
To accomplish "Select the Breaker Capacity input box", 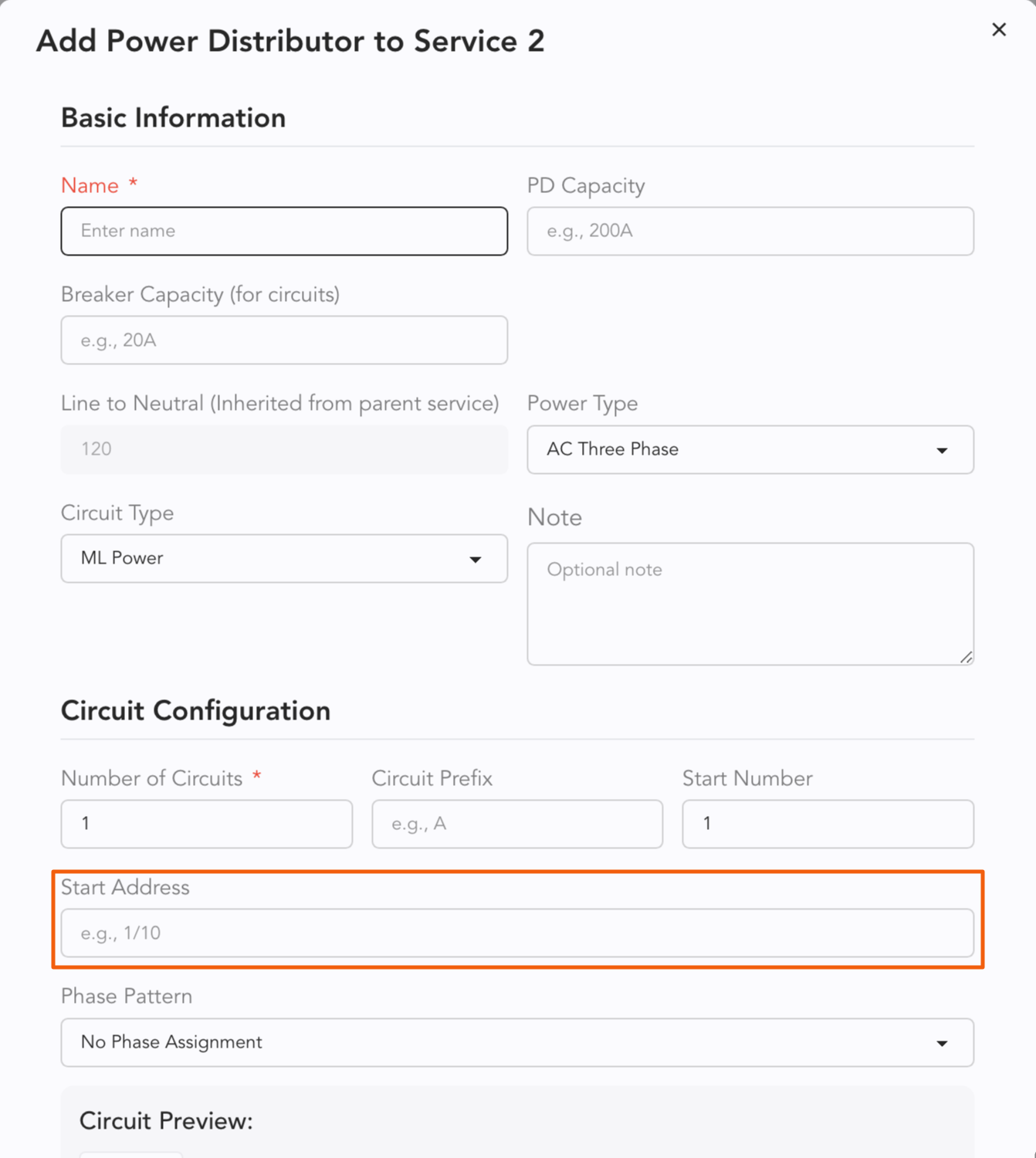I will point(284,340).
